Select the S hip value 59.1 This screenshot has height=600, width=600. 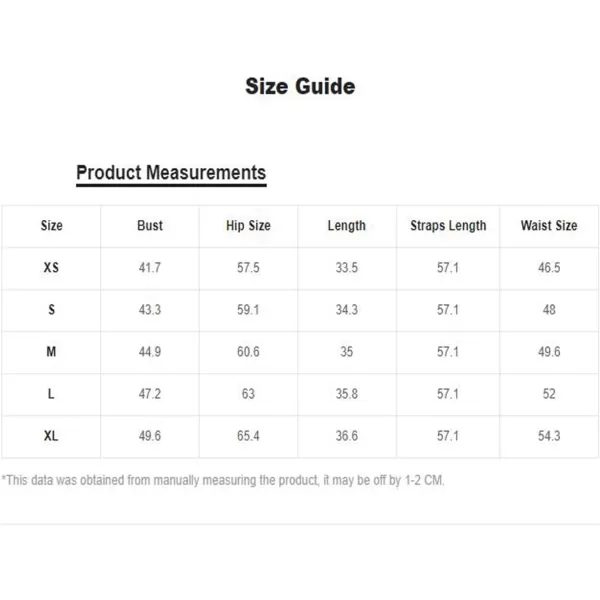click(248, 310)
